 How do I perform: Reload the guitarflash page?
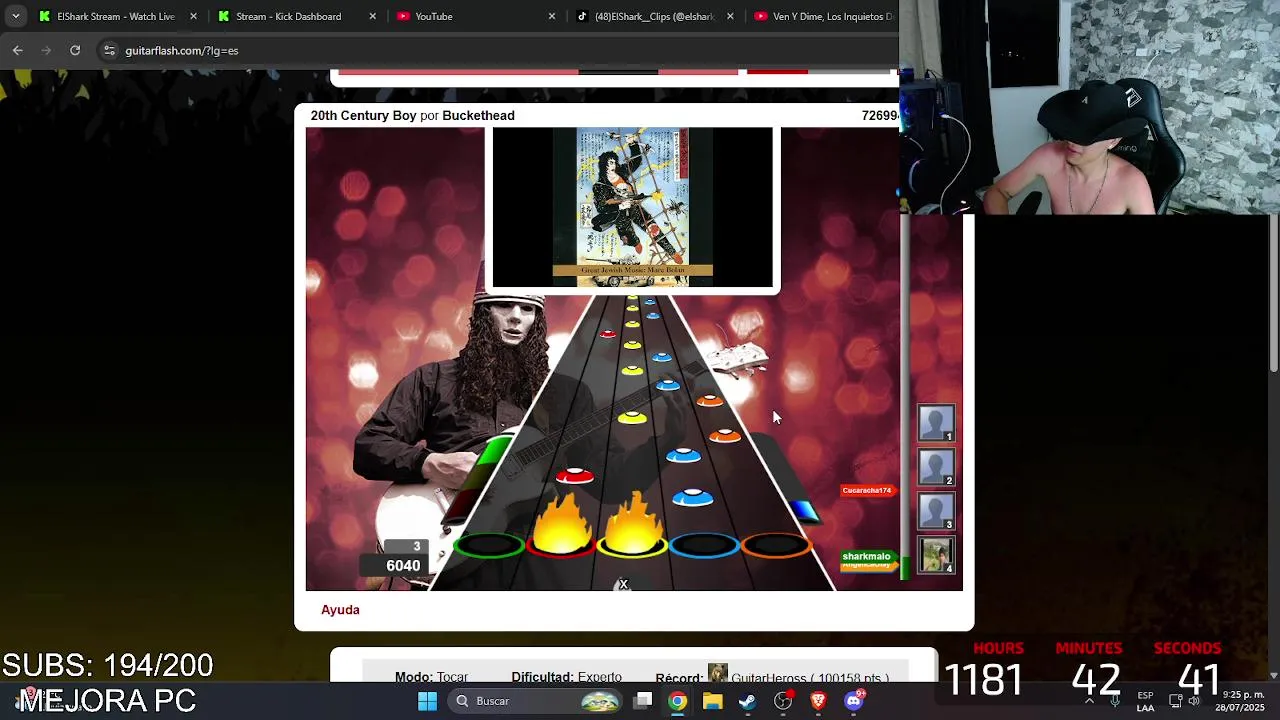[x=75, y=50]
